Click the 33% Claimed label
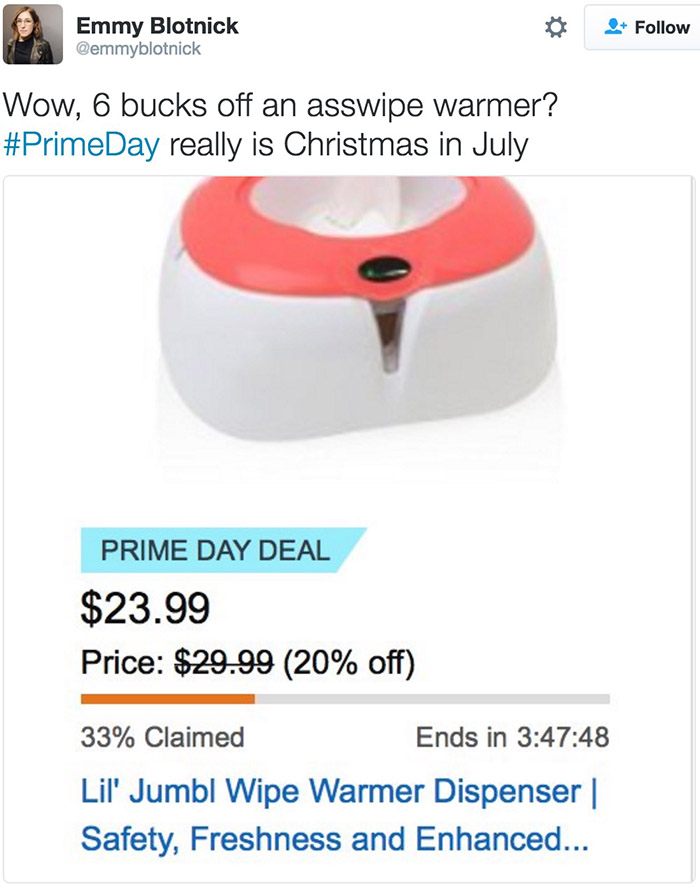700x889 pixels. 162,738
